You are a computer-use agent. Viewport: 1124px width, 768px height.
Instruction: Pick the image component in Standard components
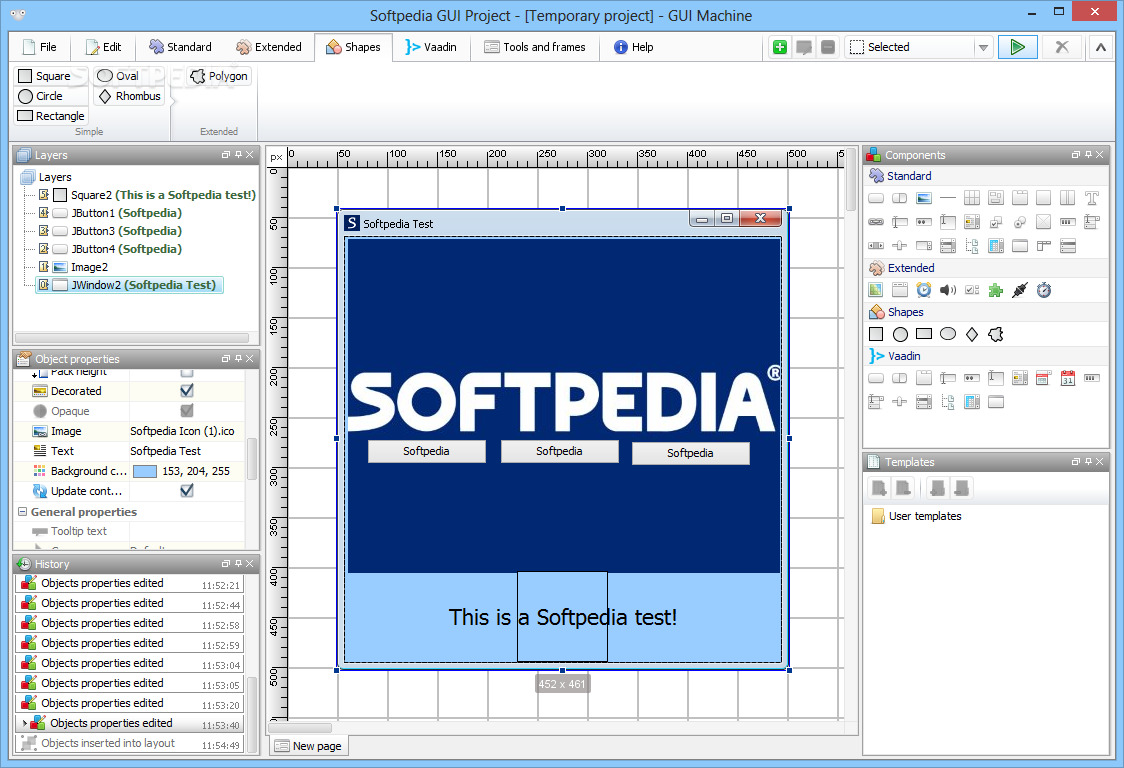[x=924, y=198]
